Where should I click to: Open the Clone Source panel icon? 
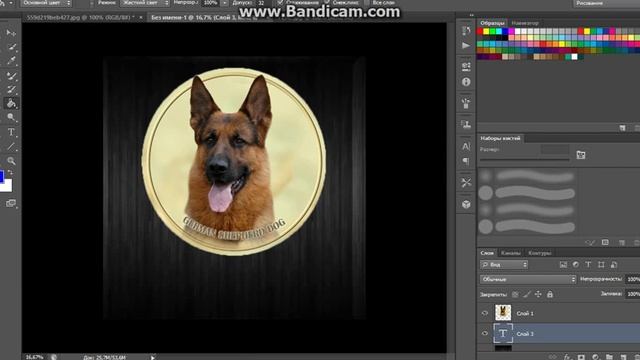[466, 124]
